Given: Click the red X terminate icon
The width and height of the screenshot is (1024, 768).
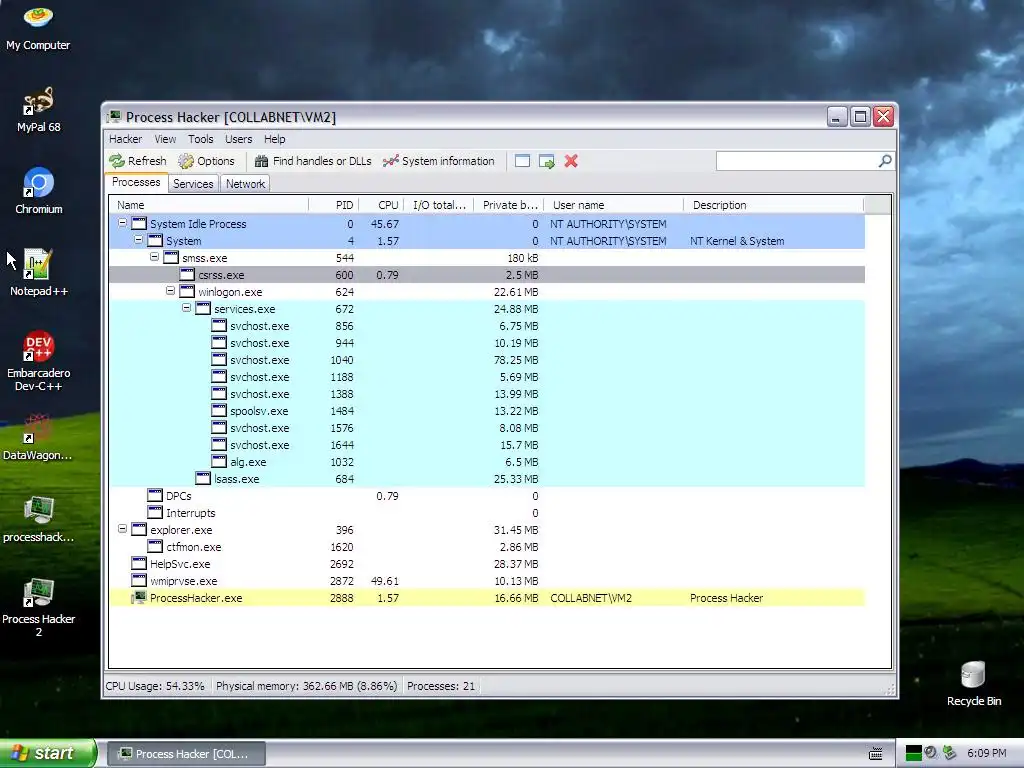Looking at the screenshot, I should coord(571,161).
